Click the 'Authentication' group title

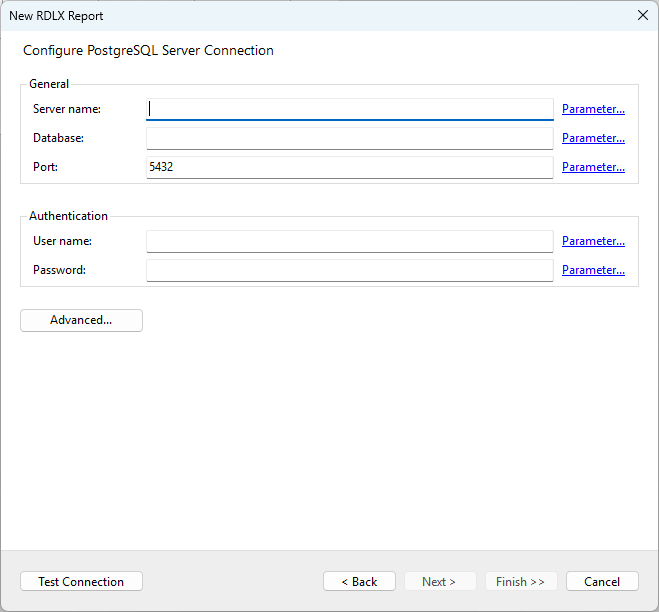click(x=69, y=216)
